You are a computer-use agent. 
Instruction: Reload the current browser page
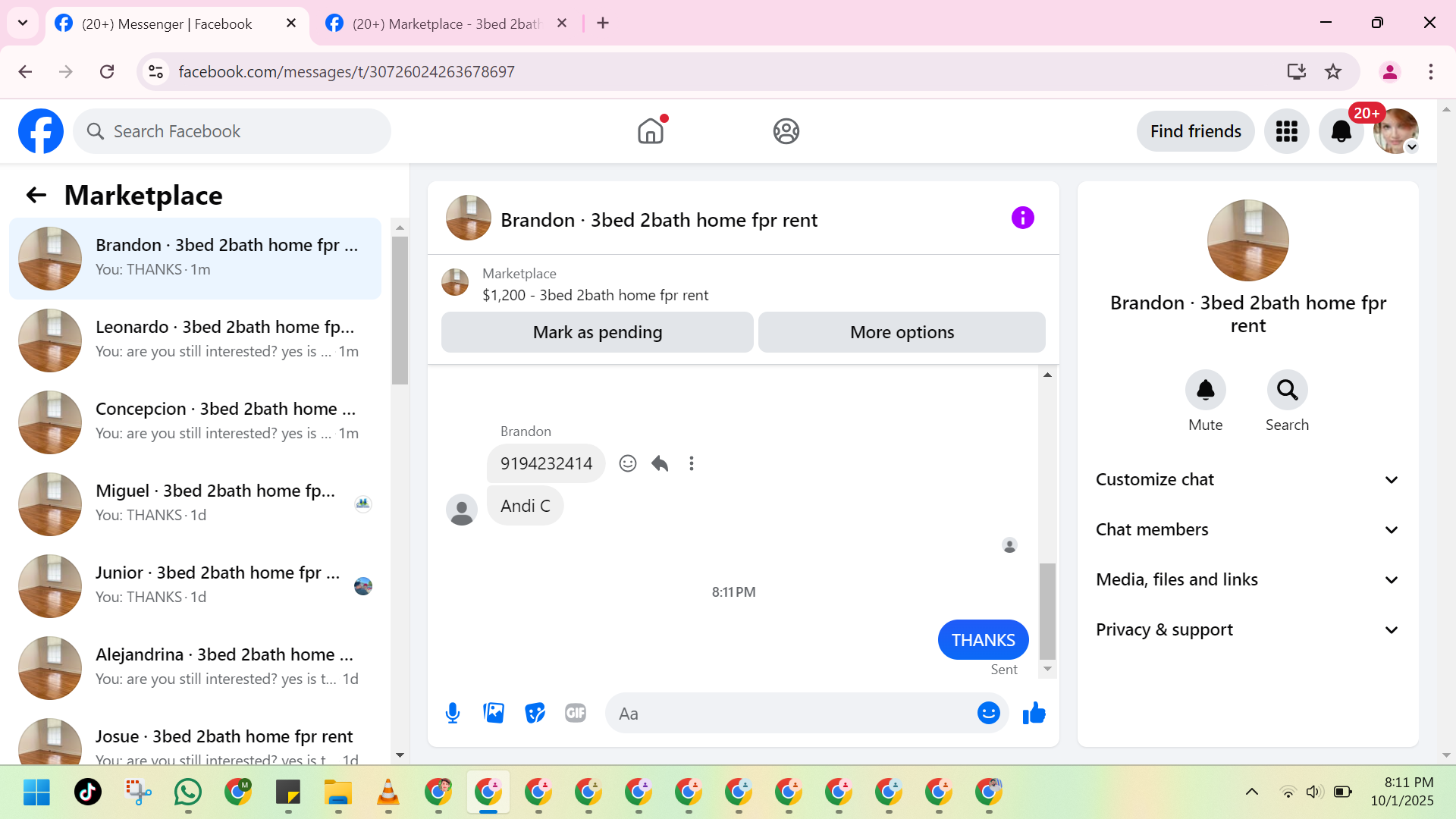107,71
